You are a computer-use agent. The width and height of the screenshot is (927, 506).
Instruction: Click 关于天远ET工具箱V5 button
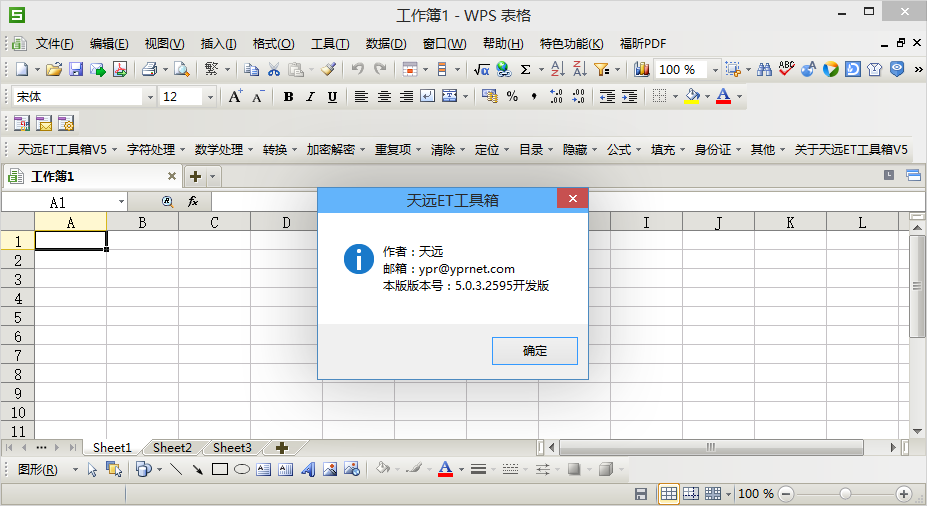[x=851, y=150]
